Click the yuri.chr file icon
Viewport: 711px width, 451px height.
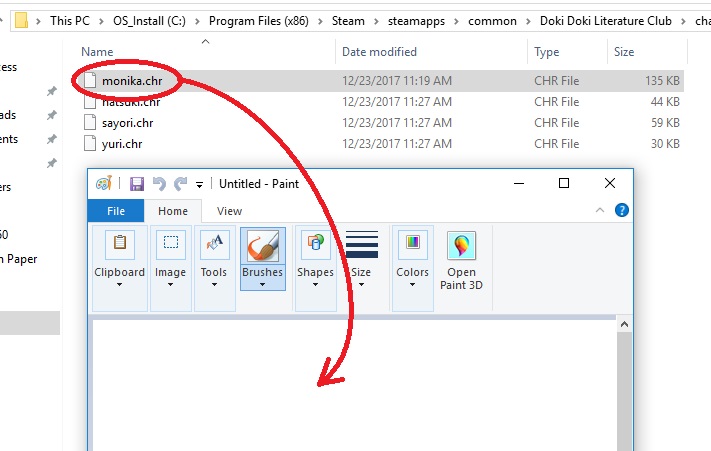click(90, 144)
